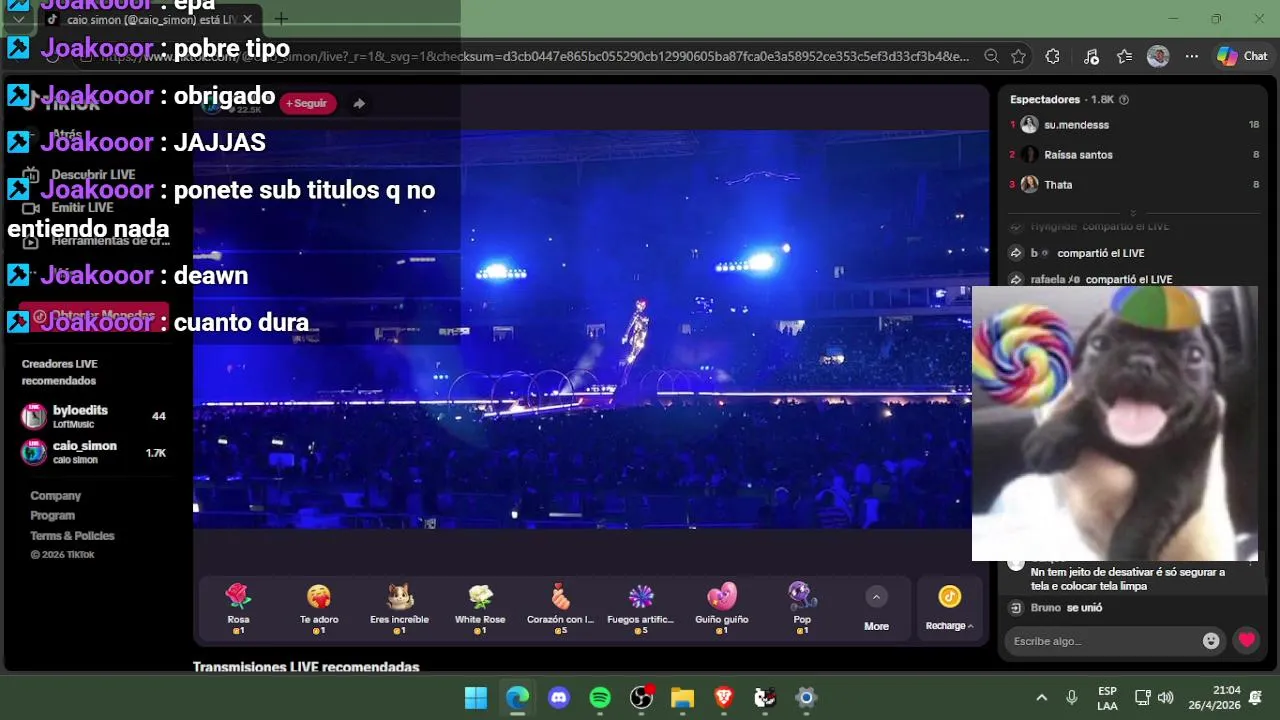Open Terms & Policies link

72,536
